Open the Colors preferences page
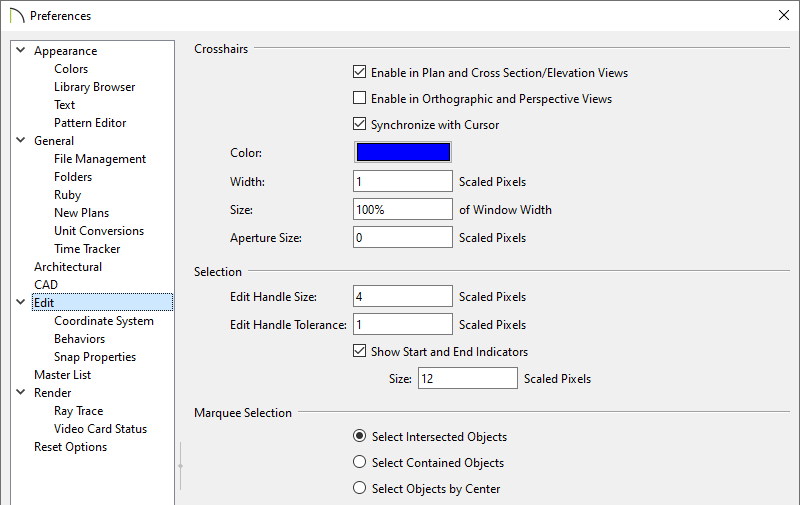The image size is (800, 505). pos(71,69)
